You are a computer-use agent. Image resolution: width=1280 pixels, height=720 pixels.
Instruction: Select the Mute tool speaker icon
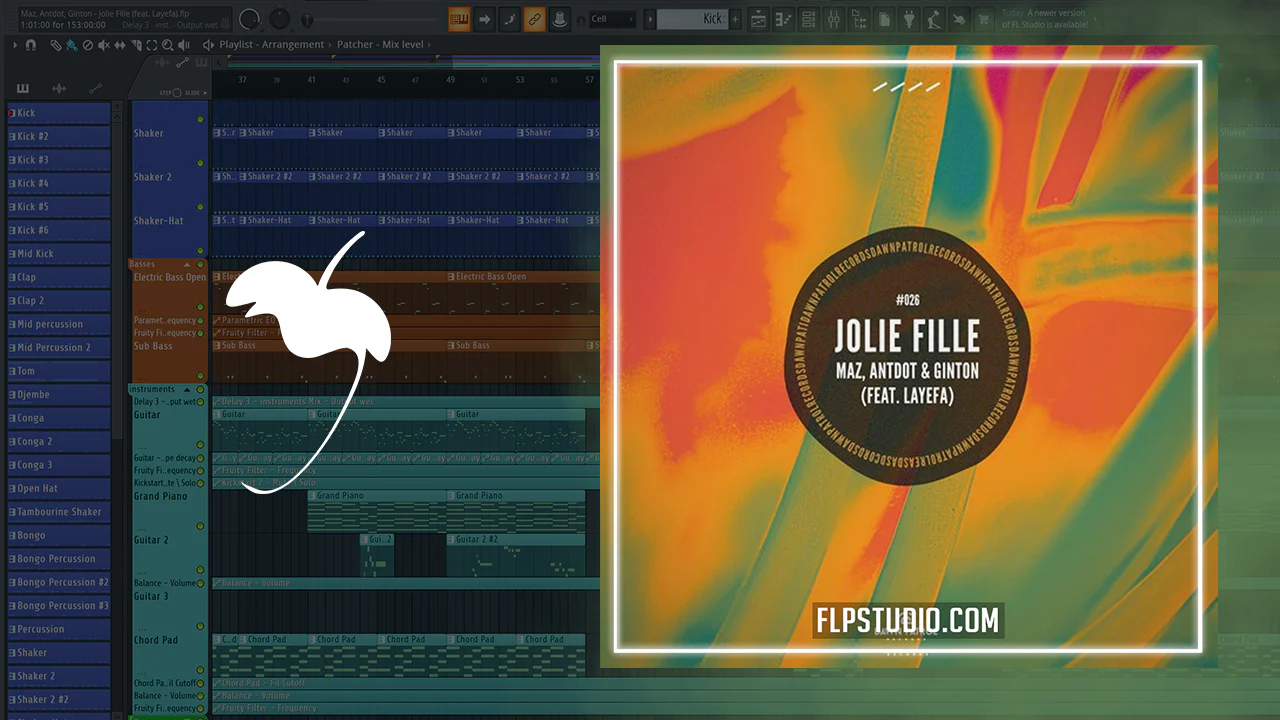(x=104, y=45)
